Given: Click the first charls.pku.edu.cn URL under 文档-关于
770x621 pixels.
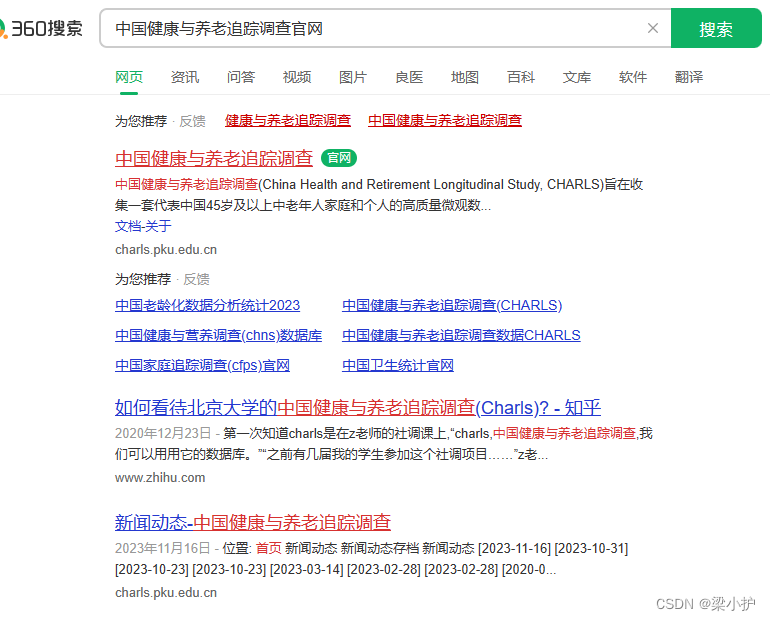Looking at the screenshot, I should click(x=166, y=250).
